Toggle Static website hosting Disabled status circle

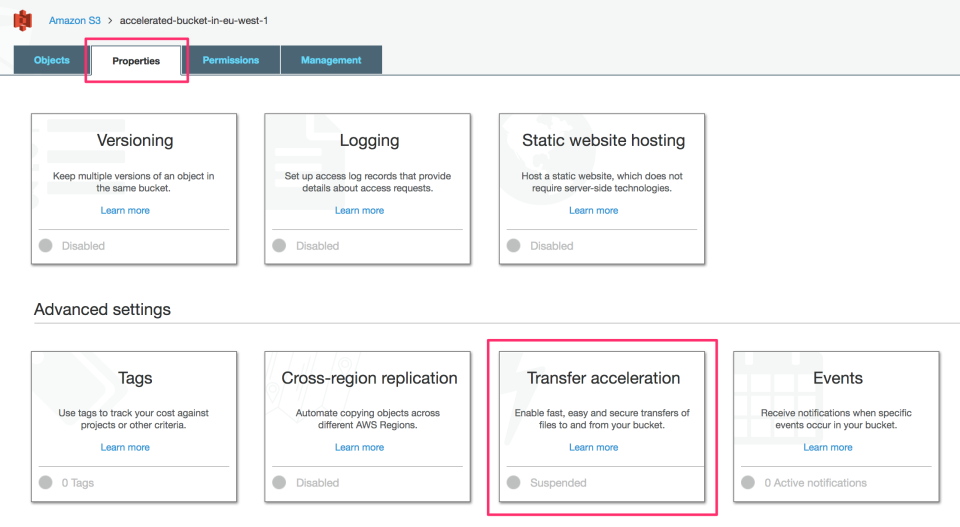[x=514, y=245]
